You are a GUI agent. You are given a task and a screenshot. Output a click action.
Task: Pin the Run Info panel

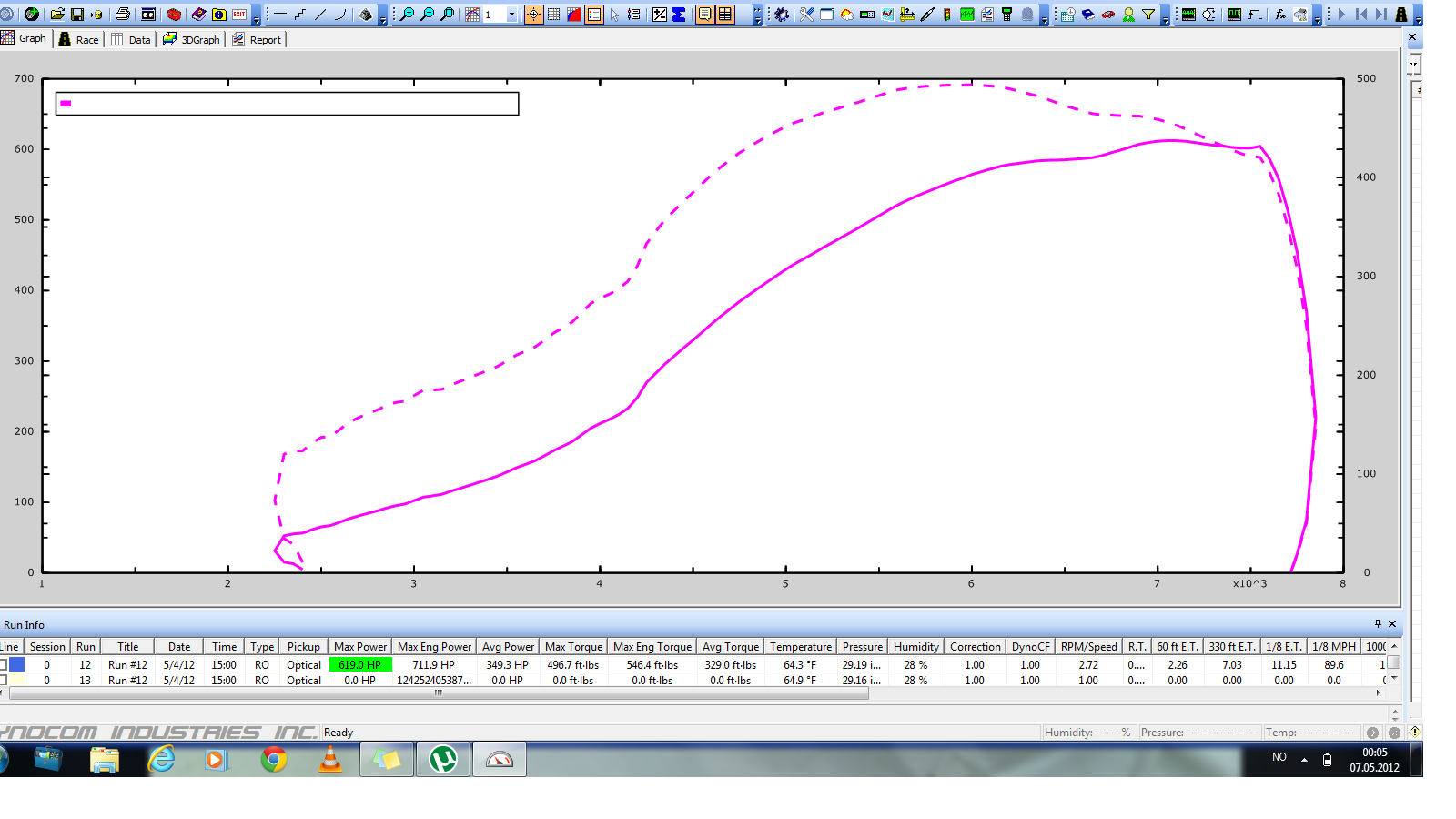[1380, 624]
